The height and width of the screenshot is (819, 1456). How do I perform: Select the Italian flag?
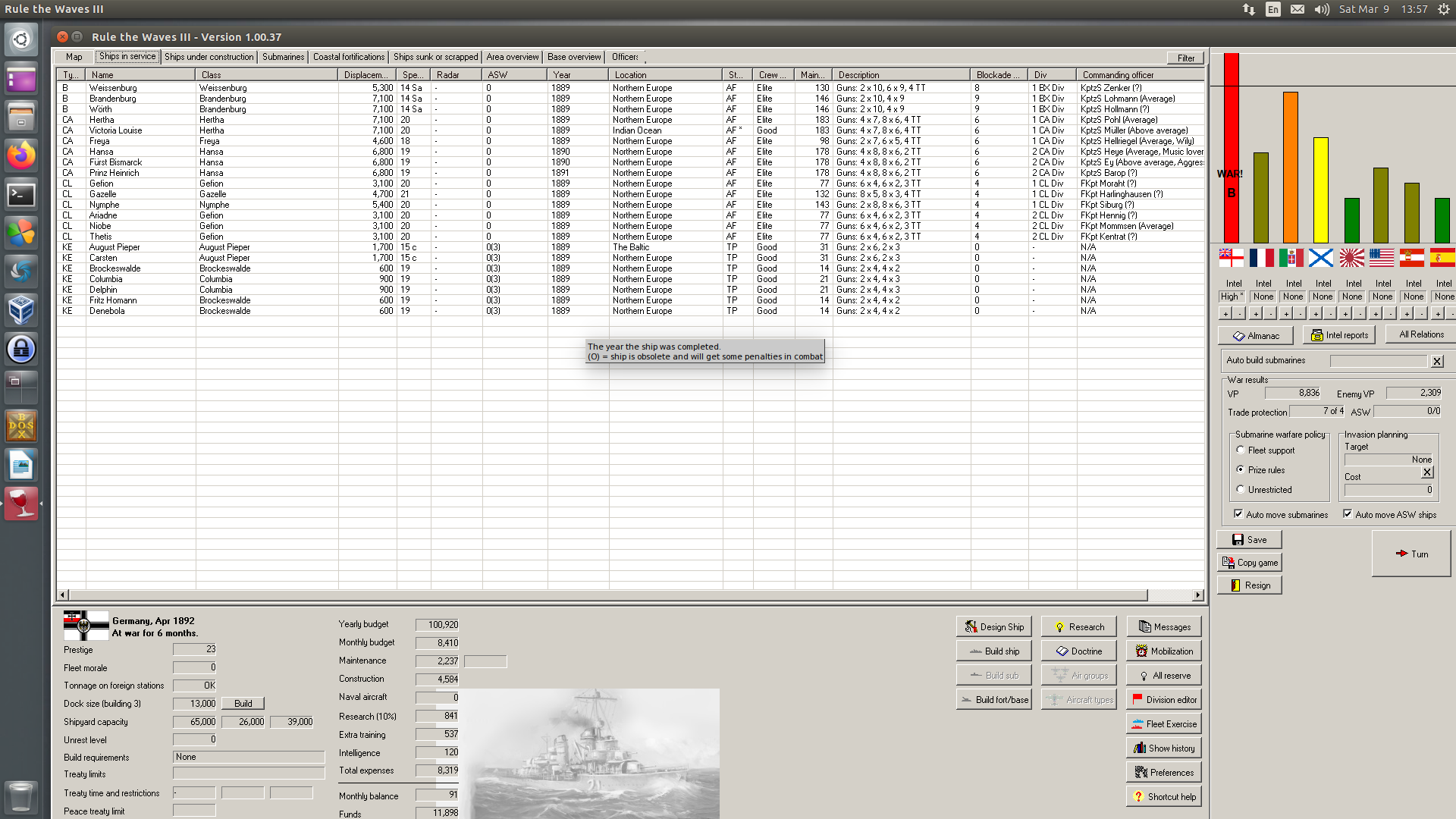click(x=1291, y=258)
